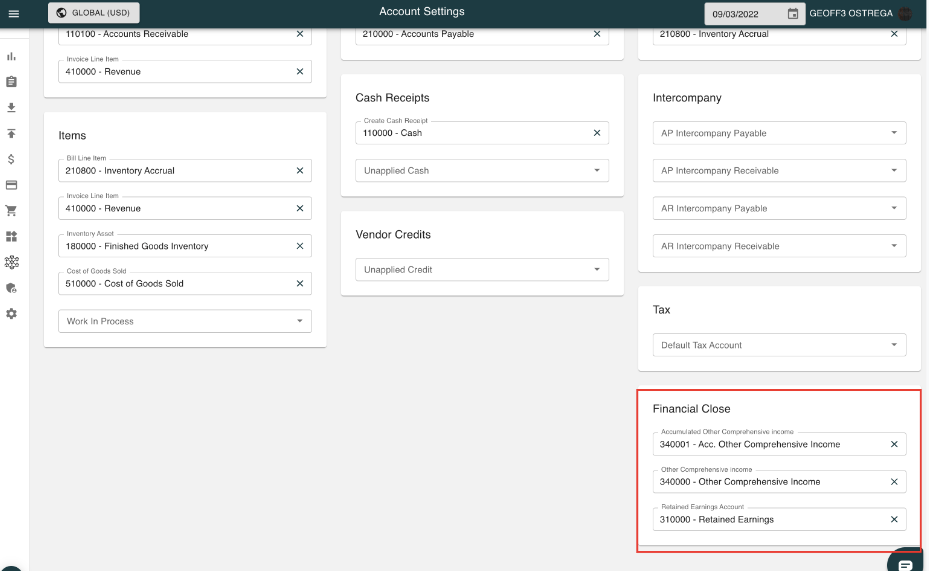The height and width of the screenshot is (571, 929).
Task: Open the calendar picker icon beside the date
Action: click(x=792, y=14)
